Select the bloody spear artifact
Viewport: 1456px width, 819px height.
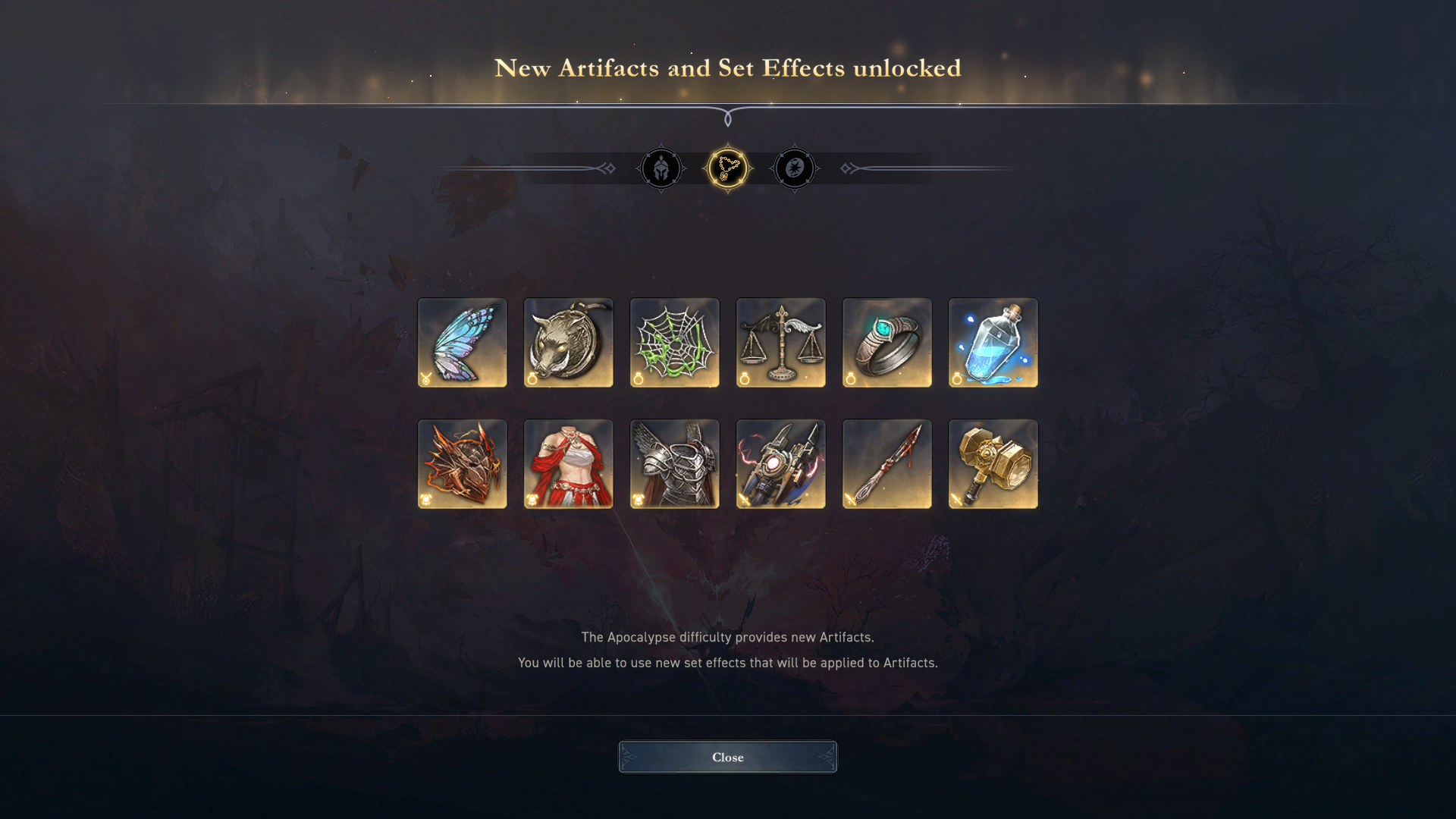(x=886, y=464)
